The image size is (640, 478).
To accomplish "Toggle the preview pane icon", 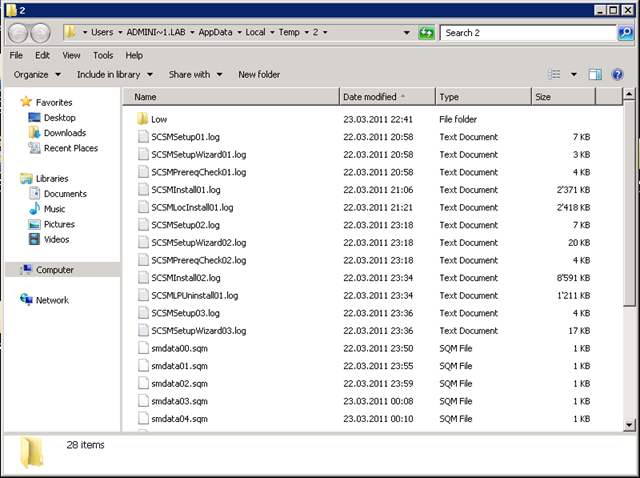I will click(x=595, y=74).
